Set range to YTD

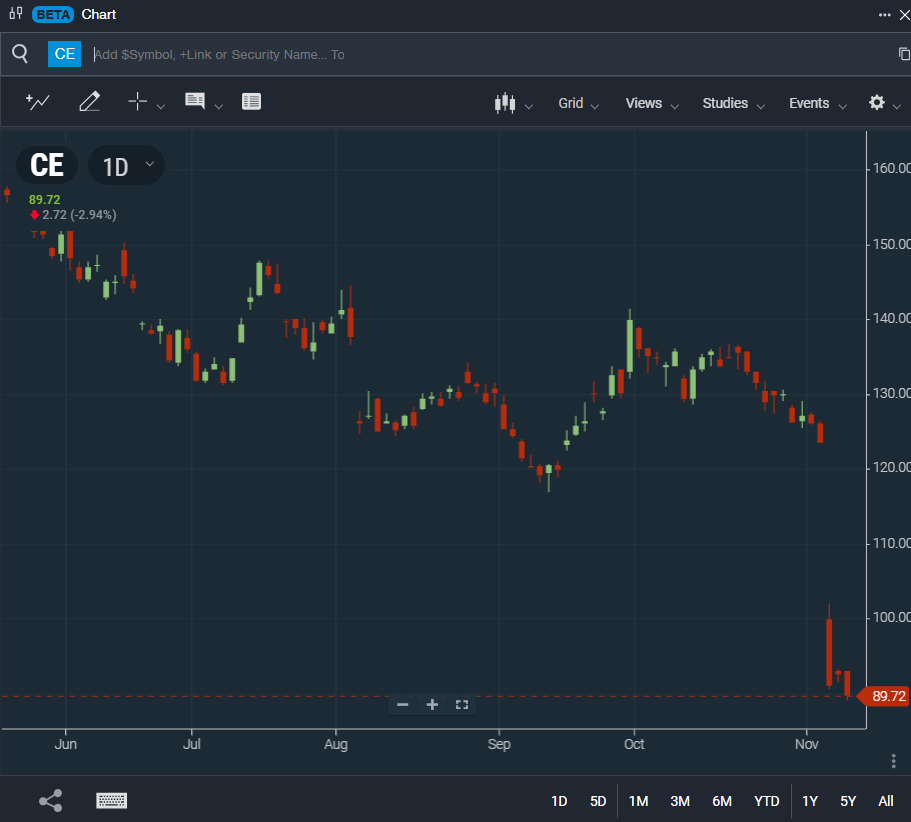tap(766, 801)
